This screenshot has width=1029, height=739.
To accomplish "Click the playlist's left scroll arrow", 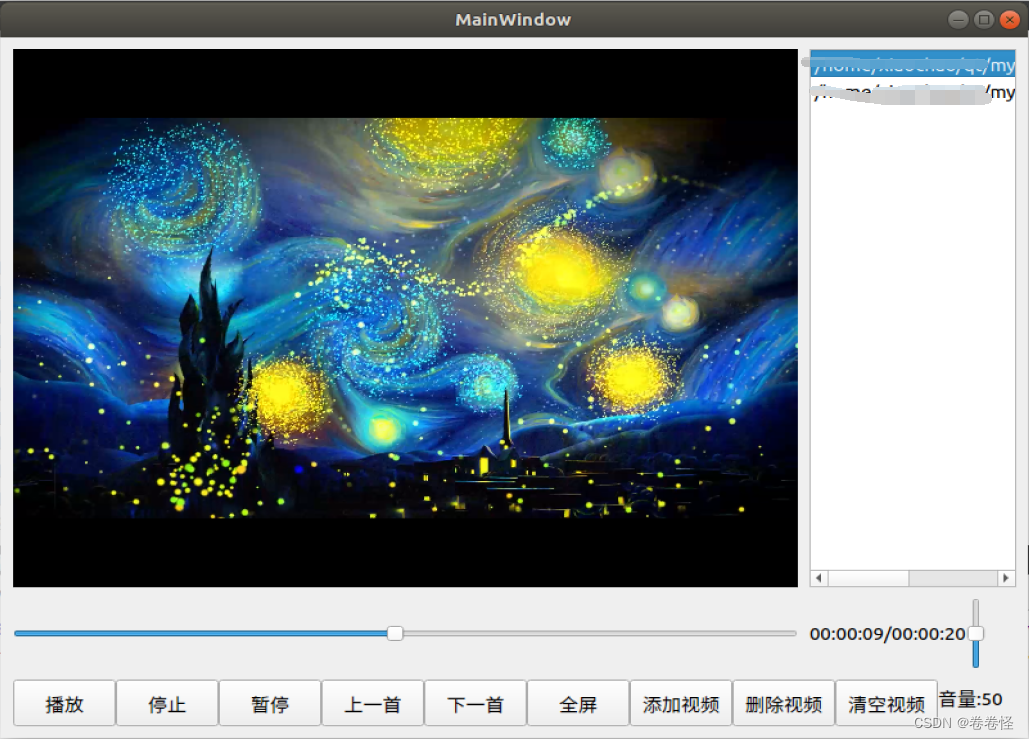I will (x=818, y=578).
